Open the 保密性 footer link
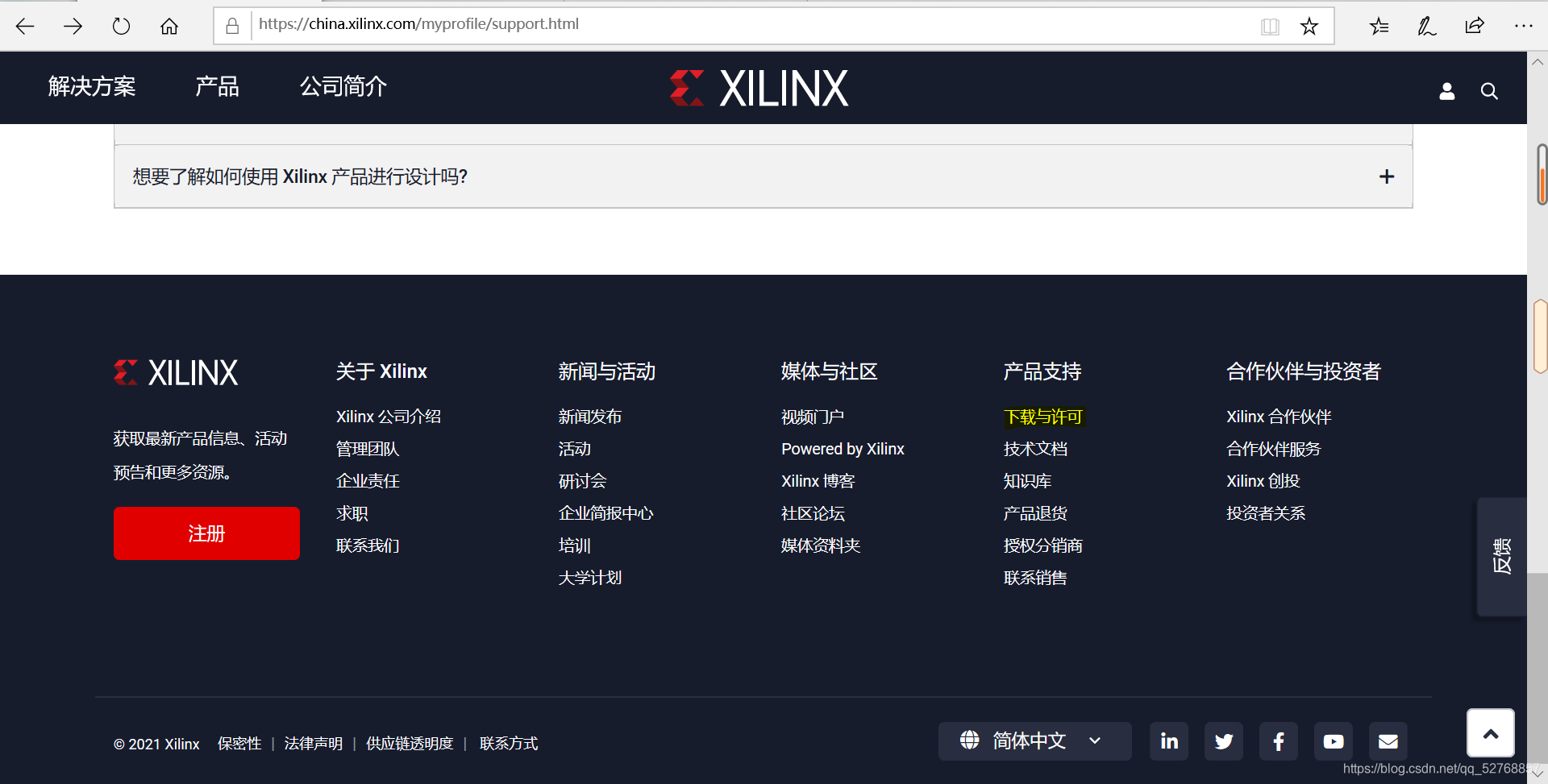The width and height of the screenshot is (1548, 784). 239,744
